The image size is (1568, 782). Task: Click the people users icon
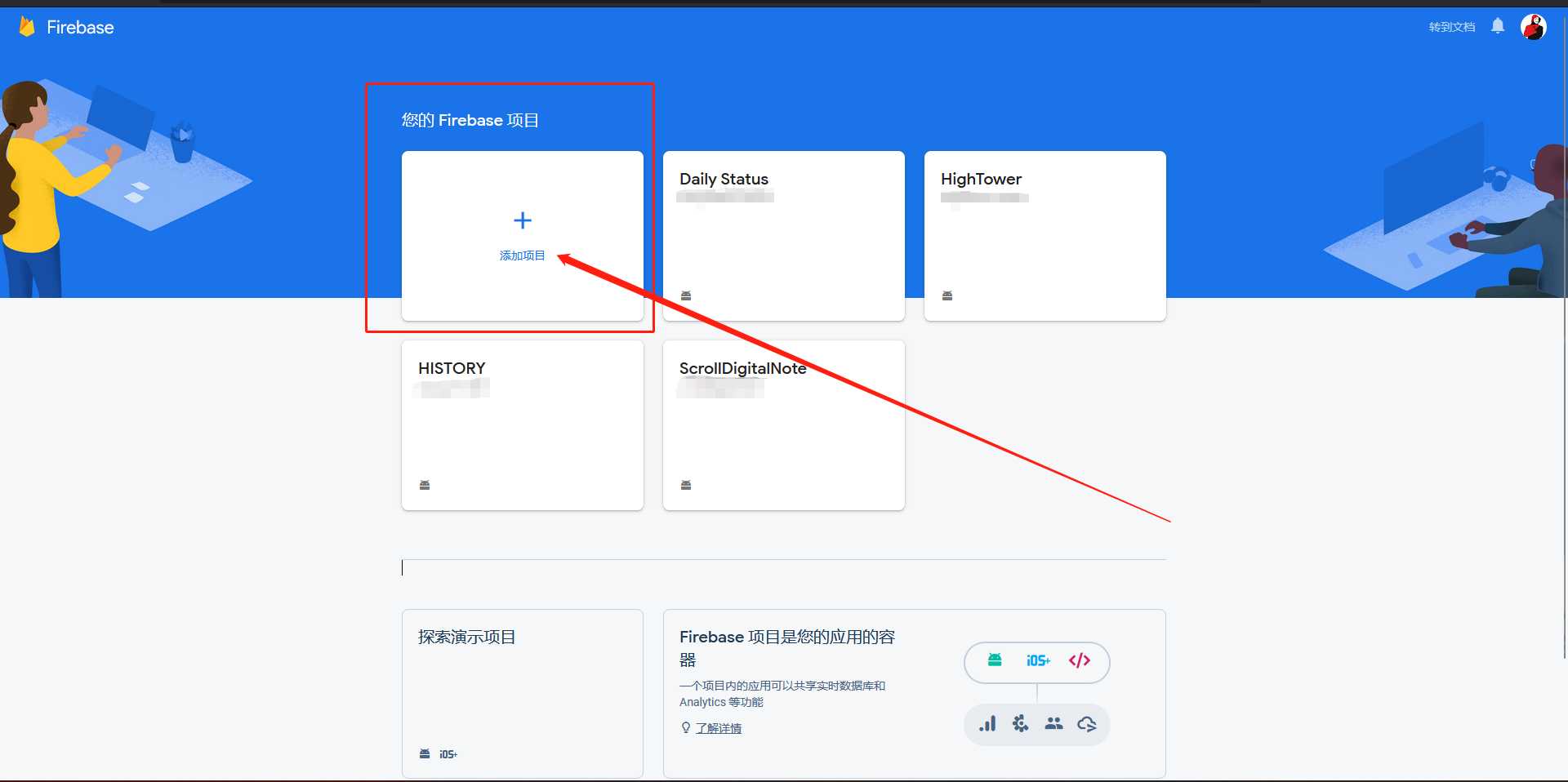pos(1053,723)
